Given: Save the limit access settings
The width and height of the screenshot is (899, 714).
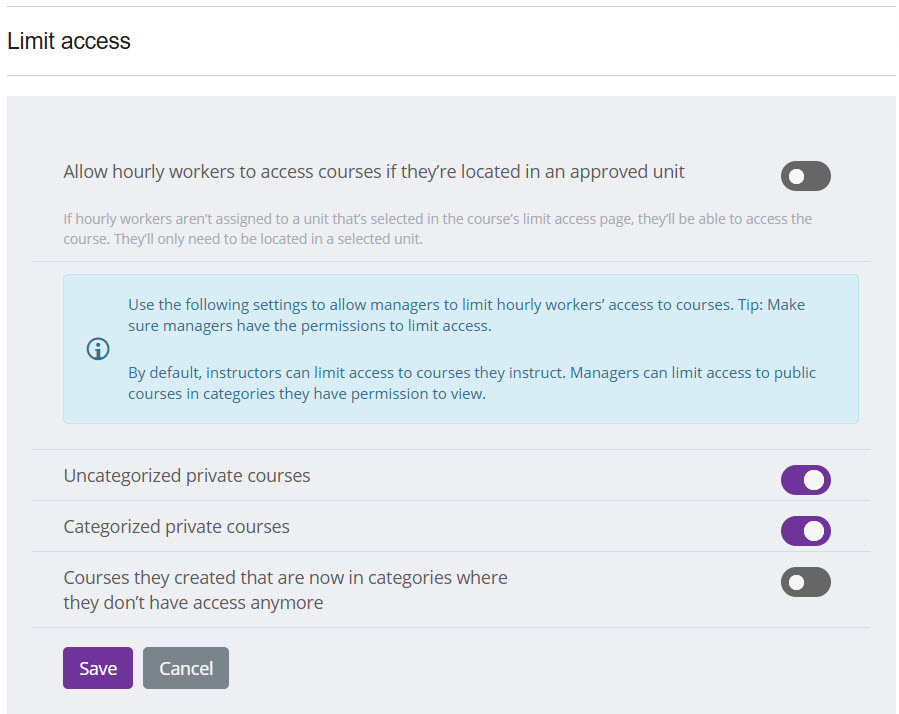Looking at the screenshot, I should (98, 668).
